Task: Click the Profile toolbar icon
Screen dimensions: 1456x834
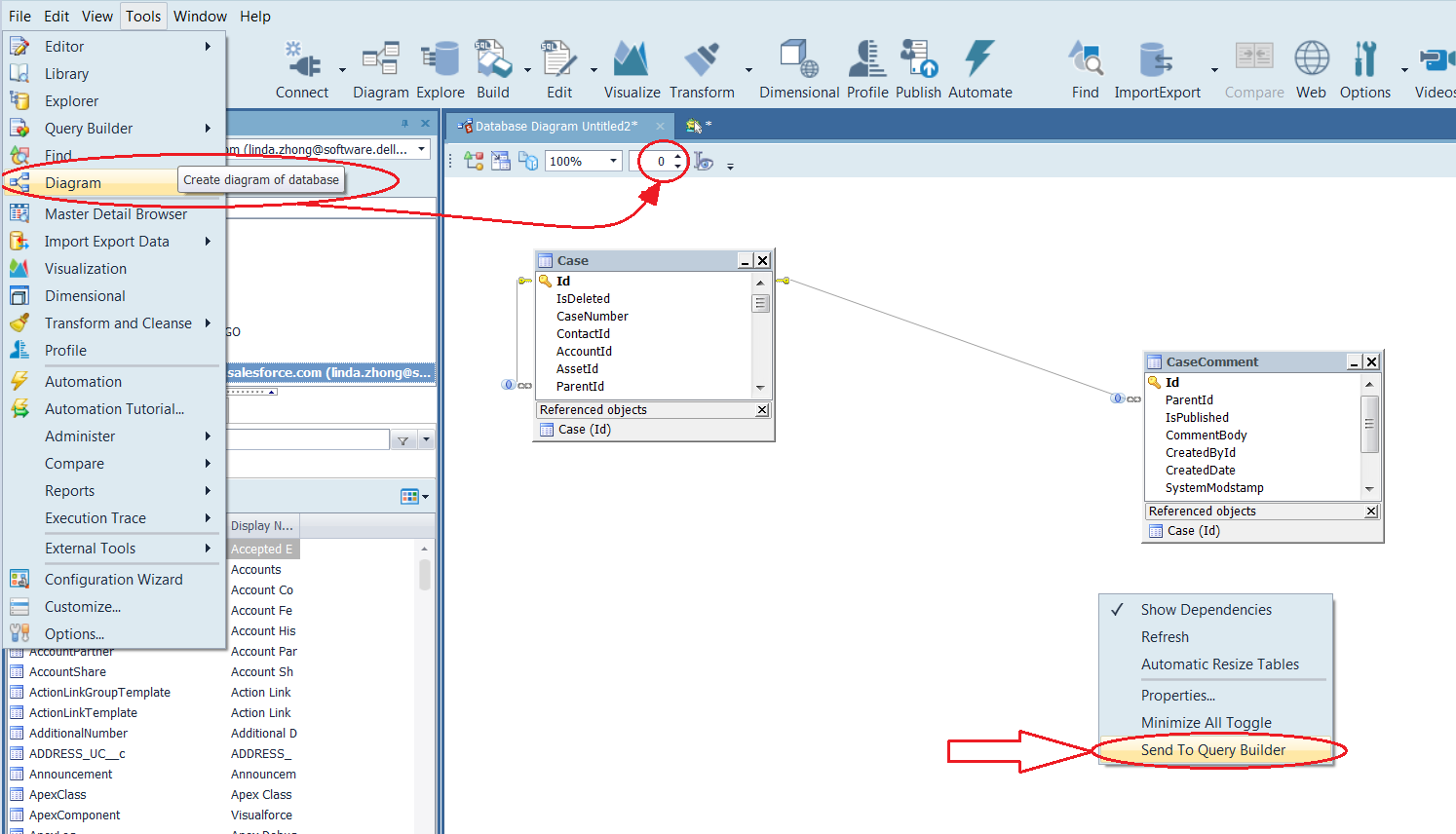Action: pos(866,62)
